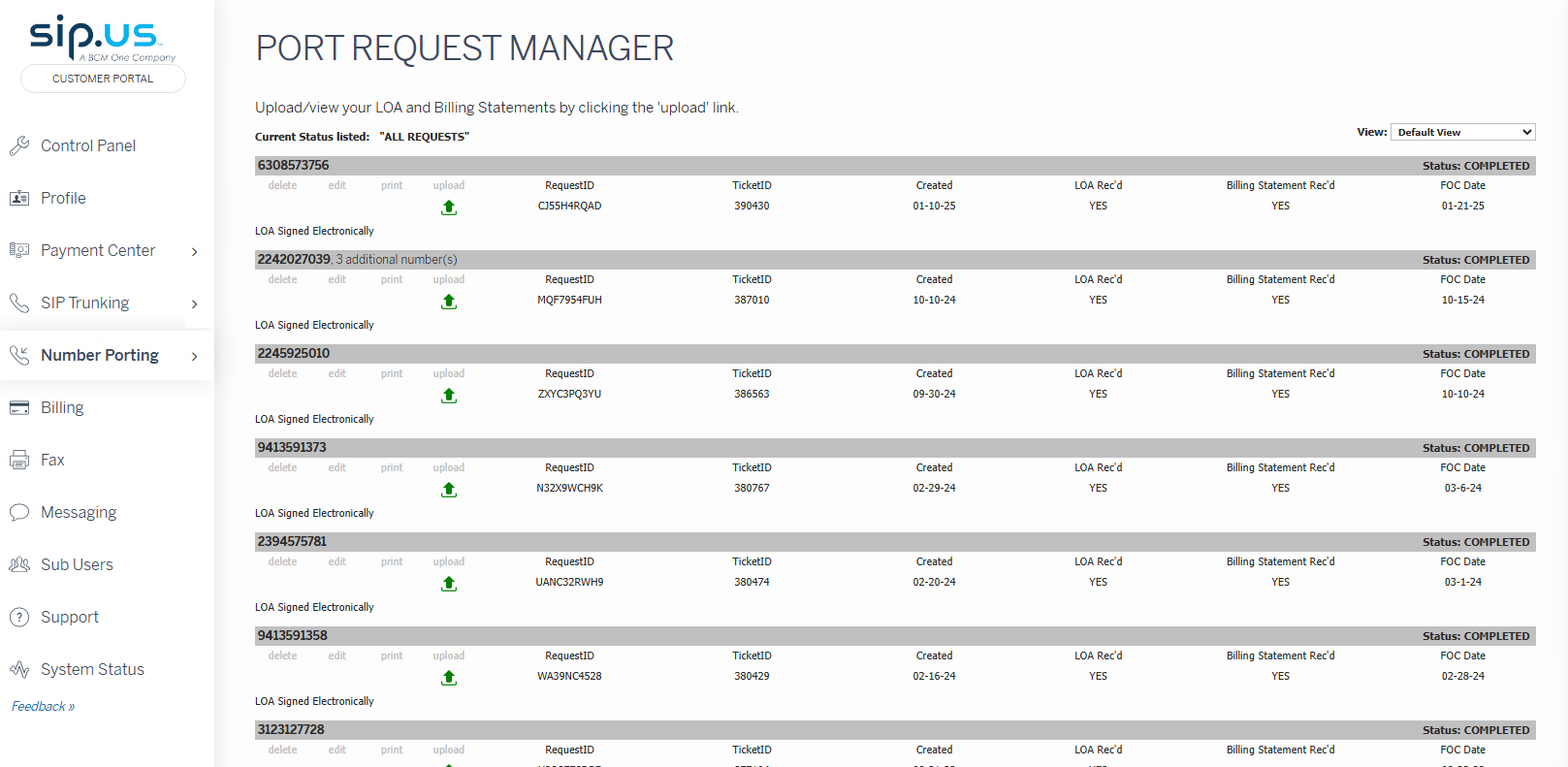Click green upload arrow for request CJ55H4RQAD

pos(449,208)
